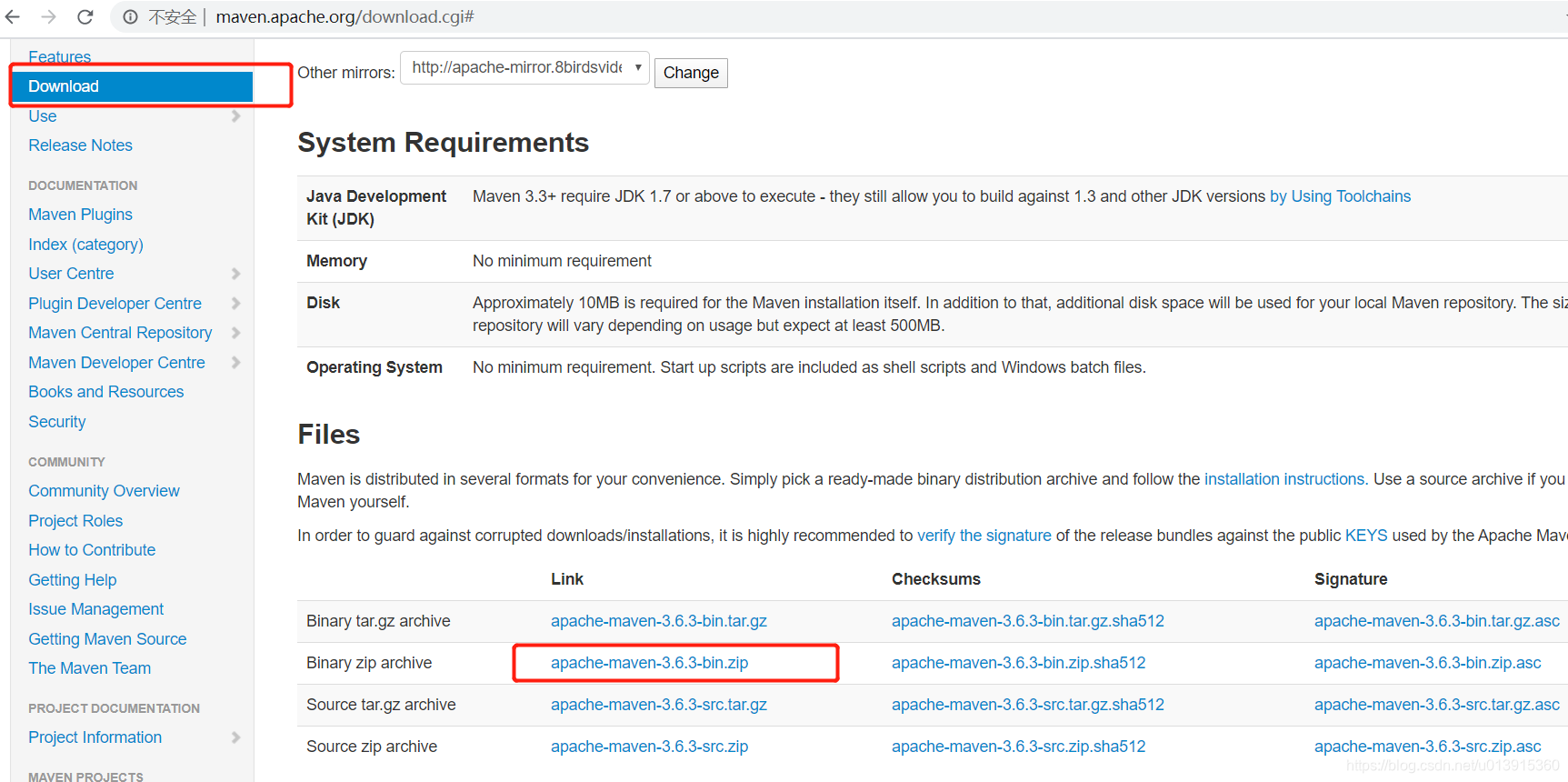This screenshot has width=1568, height=782.
Task: Open Release Notes link
Action: click(80, 145)
